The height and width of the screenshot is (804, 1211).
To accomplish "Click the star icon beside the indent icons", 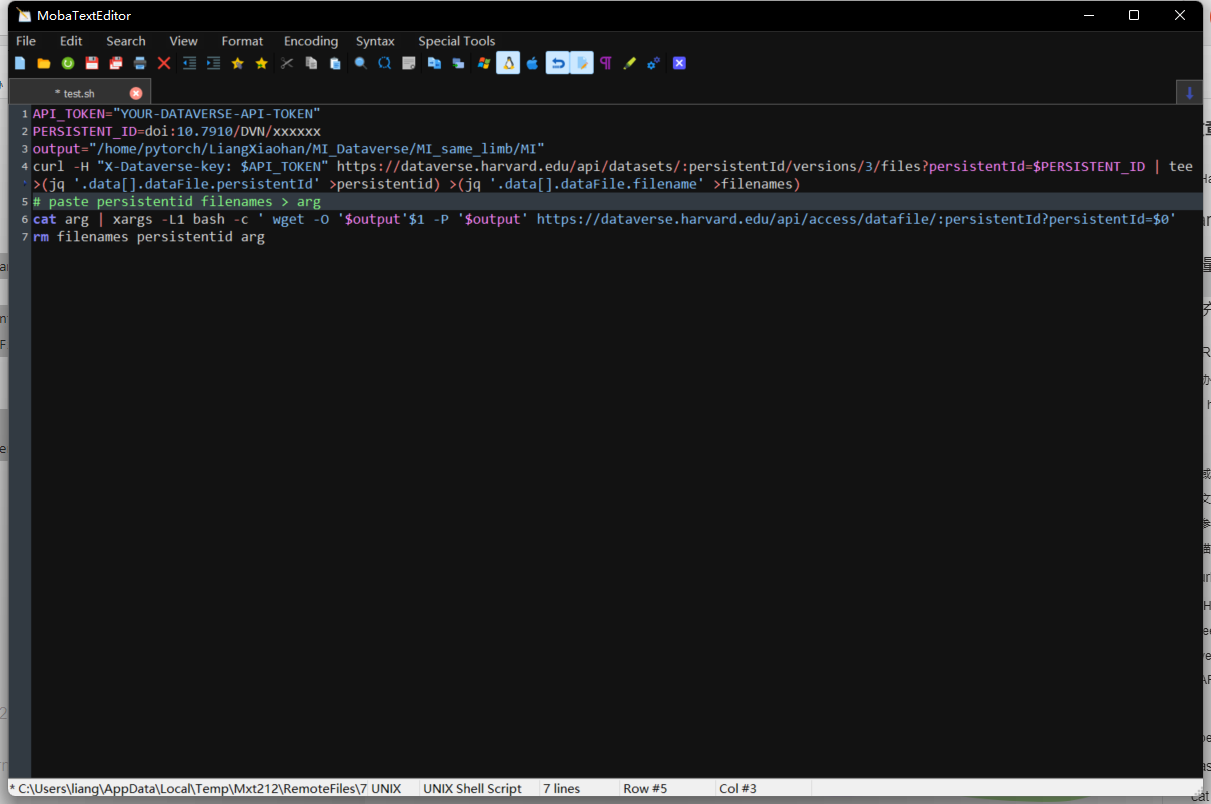I will pos(237,63).
